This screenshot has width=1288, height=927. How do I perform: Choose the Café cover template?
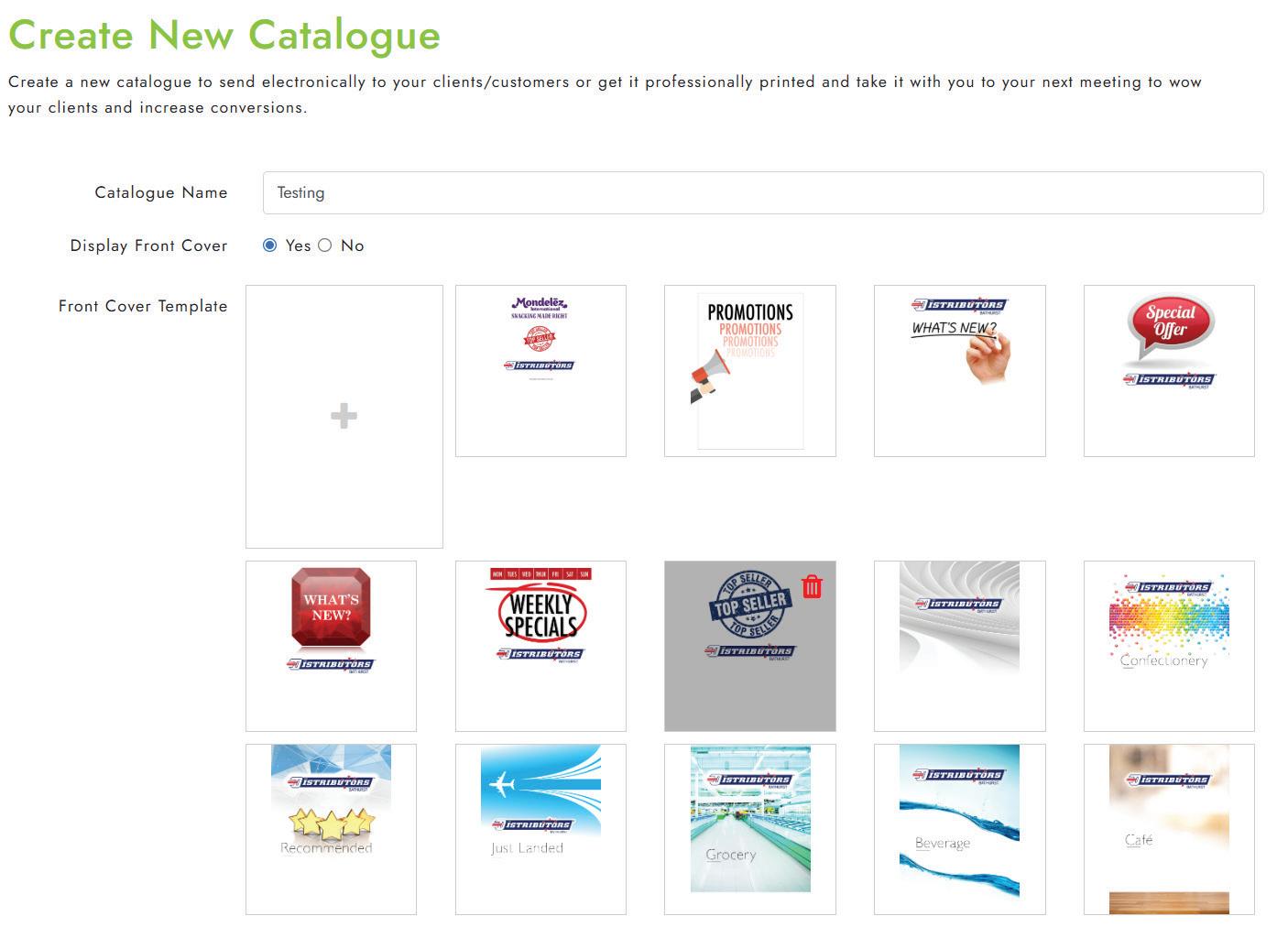tap(1169, 829)
